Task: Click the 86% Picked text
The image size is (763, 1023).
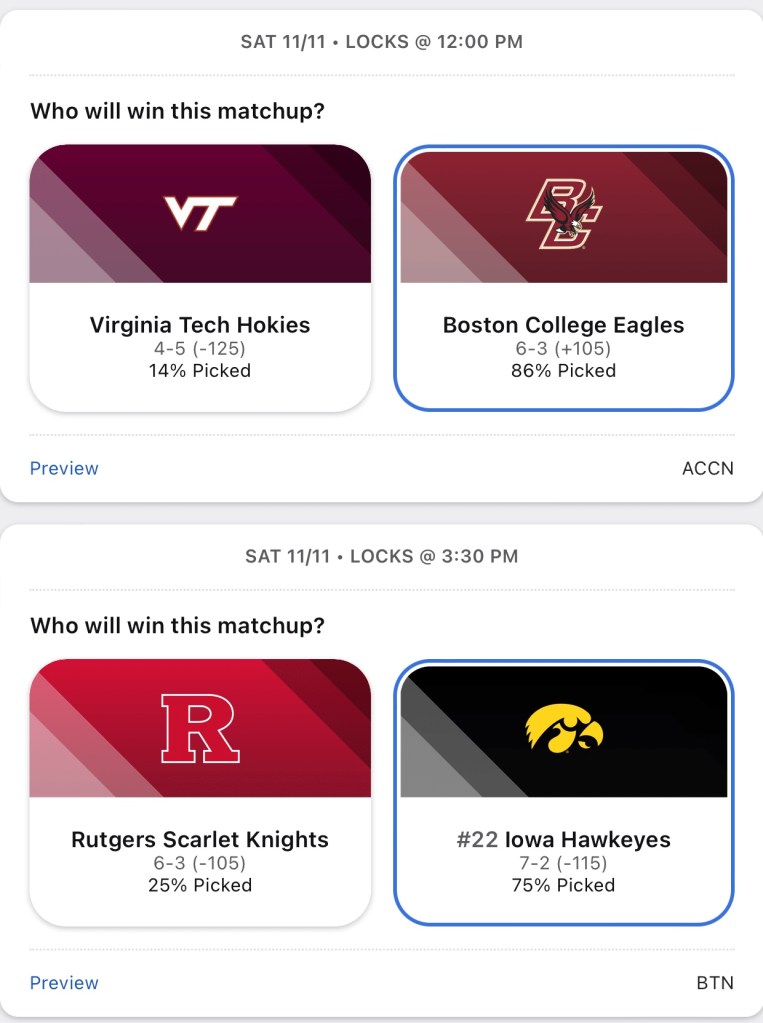Action: point(563,371)
